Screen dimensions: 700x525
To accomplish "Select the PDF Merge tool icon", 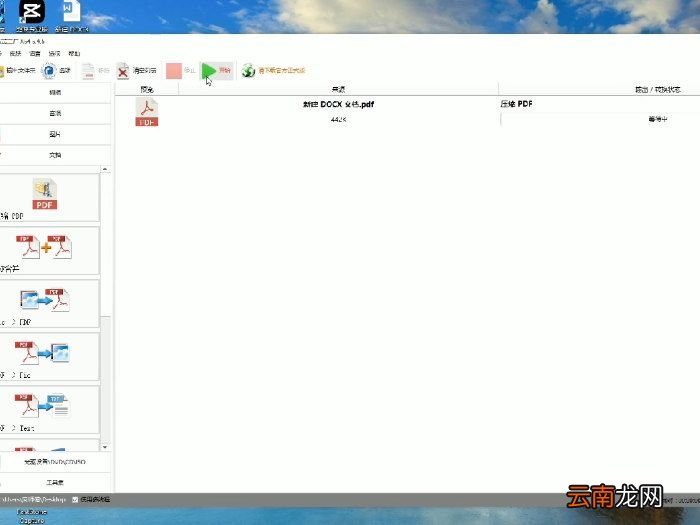I will [44, 247].
